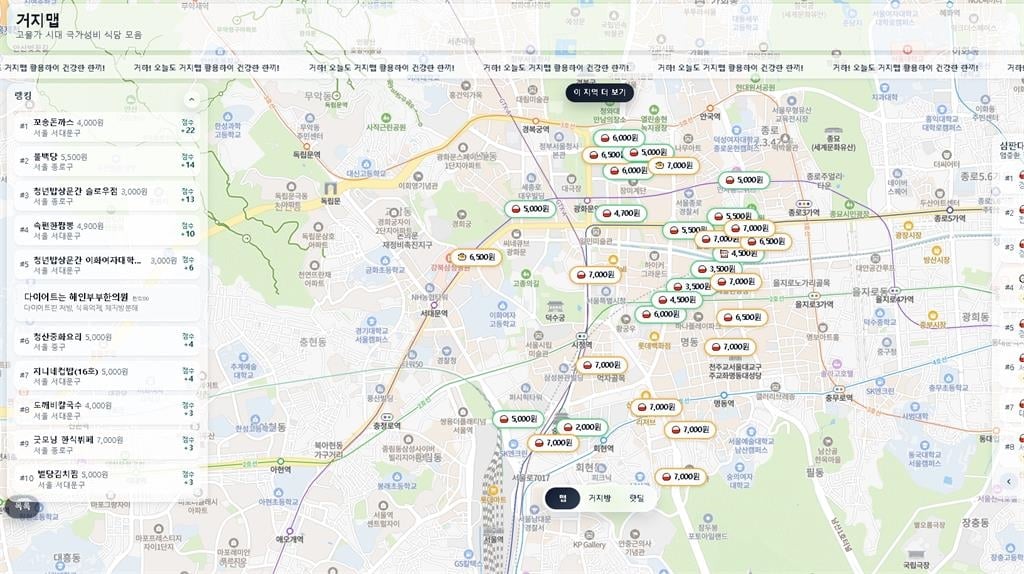Click the 4,700원 map marker
This screenshot has height=574, width=1024.
pos(620,213)
